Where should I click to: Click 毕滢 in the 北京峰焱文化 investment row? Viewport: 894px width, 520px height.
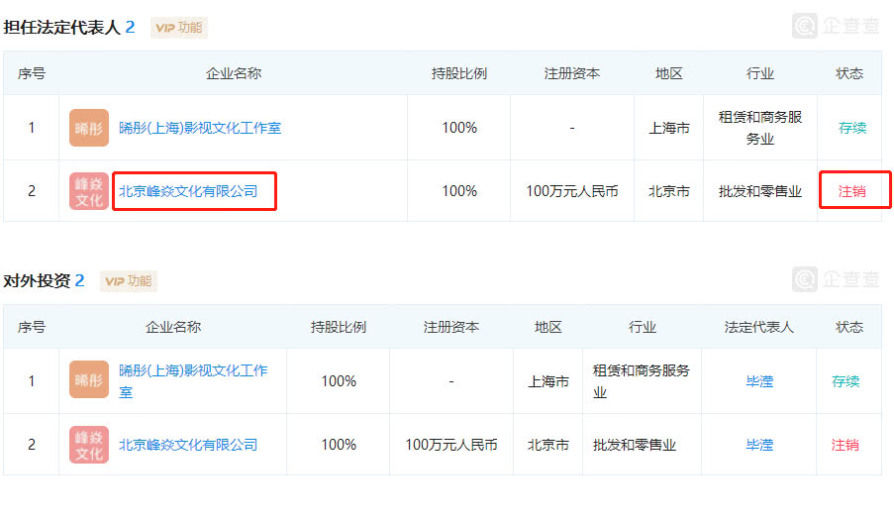759,445
